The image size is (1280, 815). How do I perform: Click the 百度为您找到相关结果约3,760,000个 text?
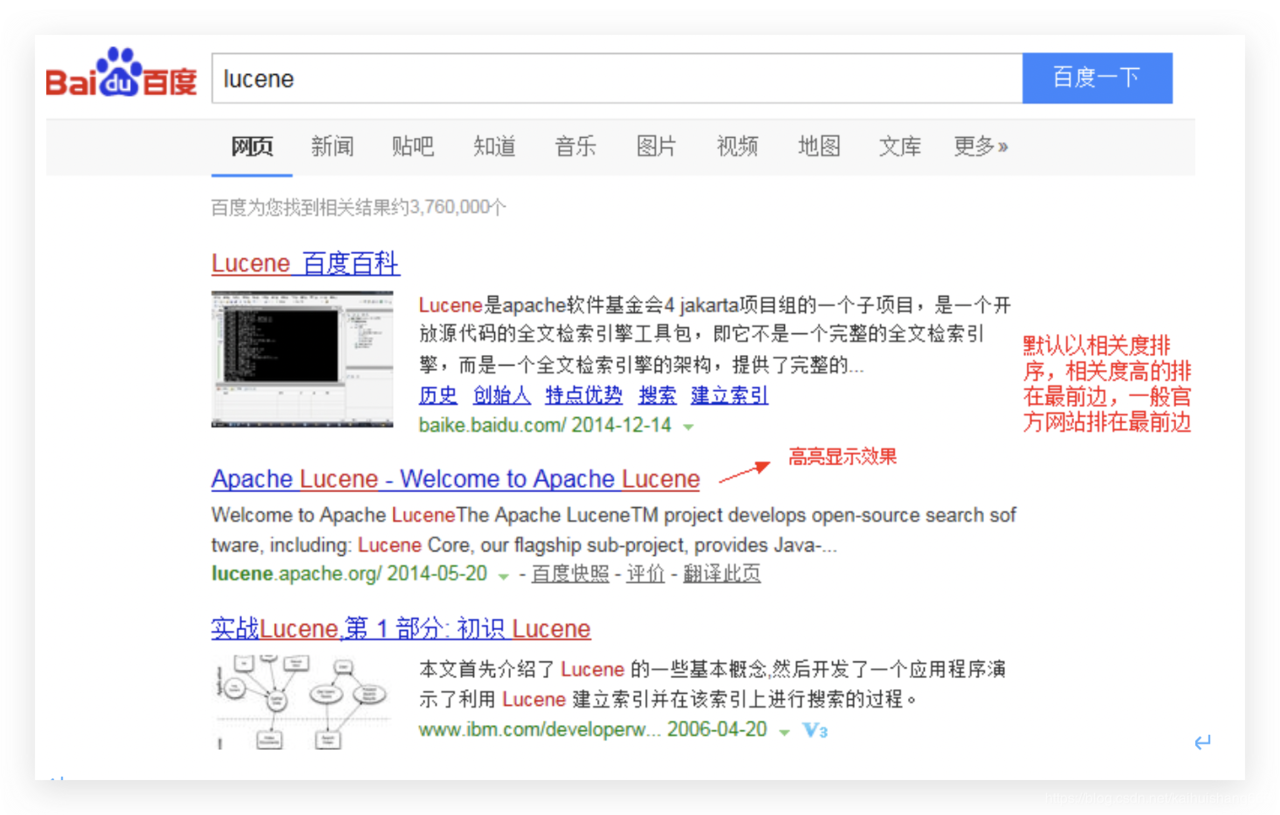coord(359,208)
